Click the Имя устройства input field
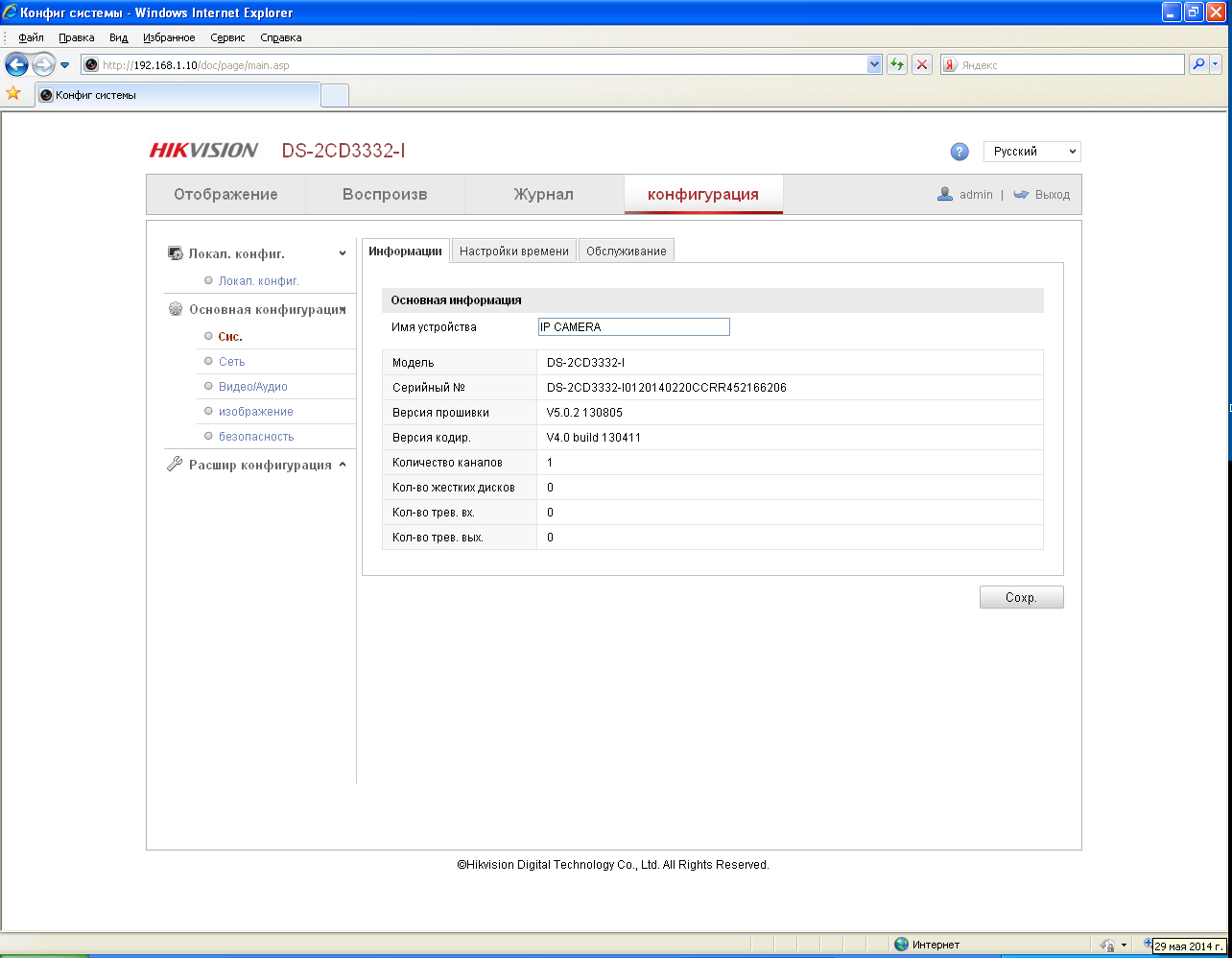This screenshot has height=958, width=1232. (633, 326)
